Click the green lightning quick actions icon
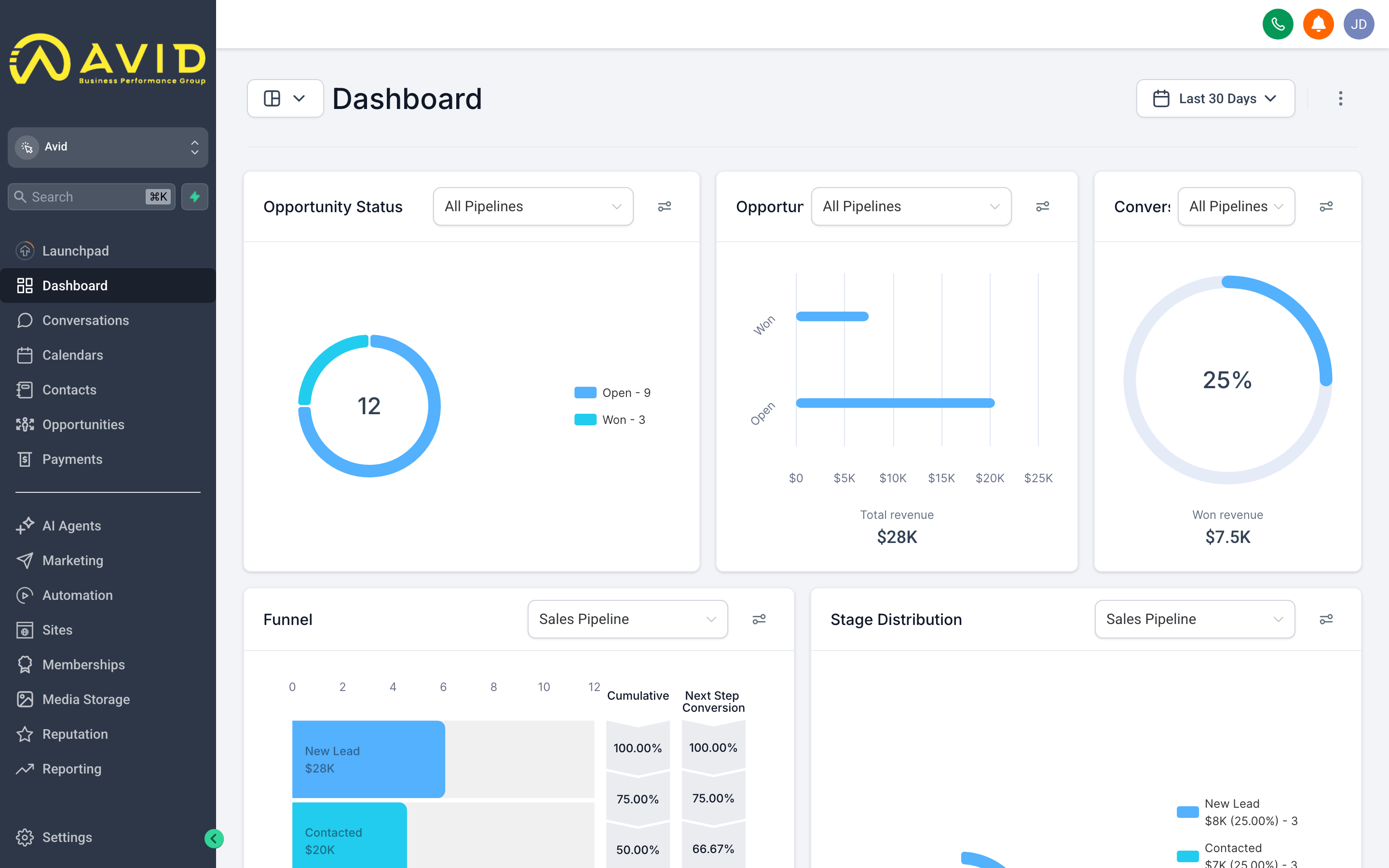Image resolution: width=1389 pixels, height=868 pixels. tap(195, 197)
